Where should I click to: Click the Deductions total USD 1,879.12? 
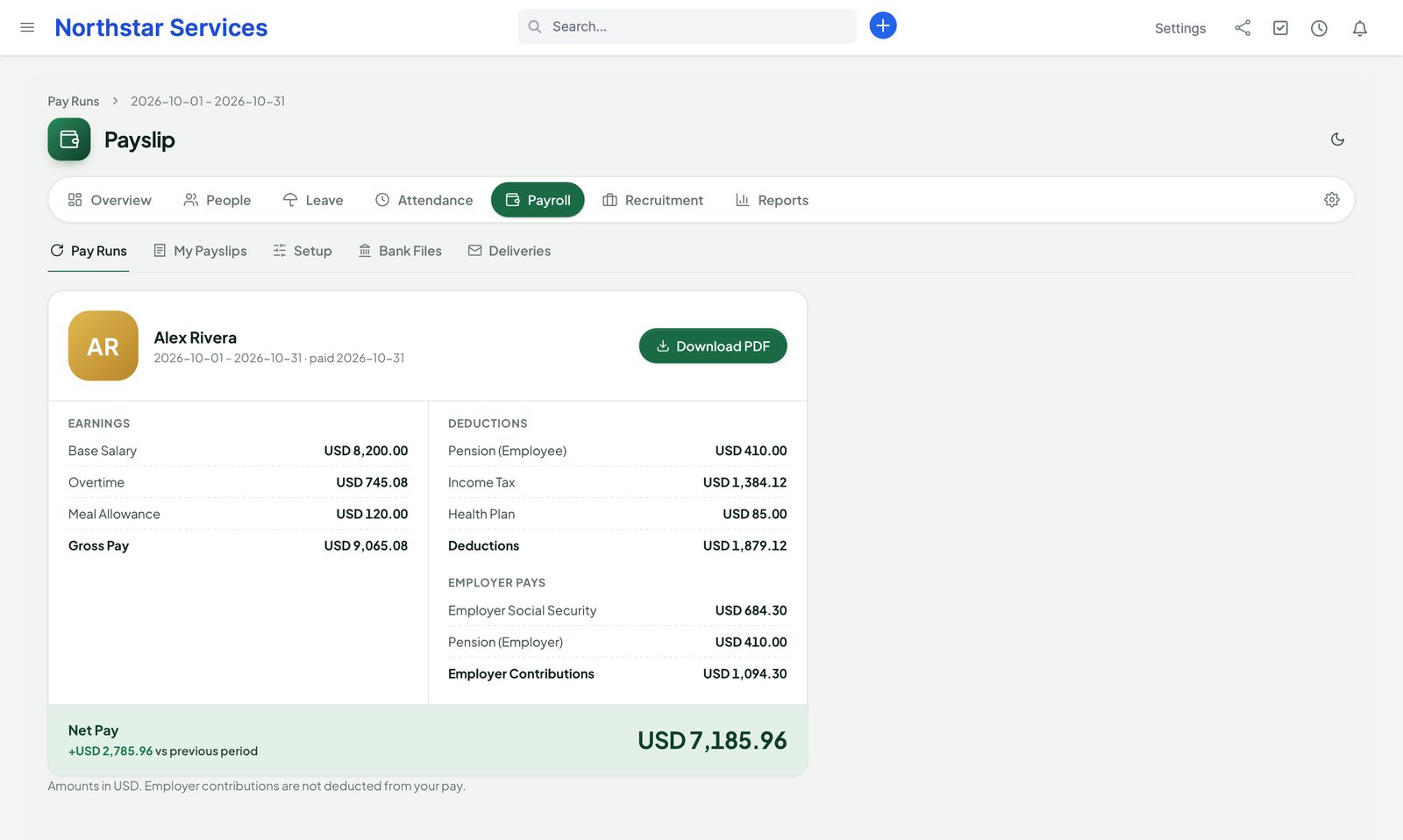[x=744, y=545]
